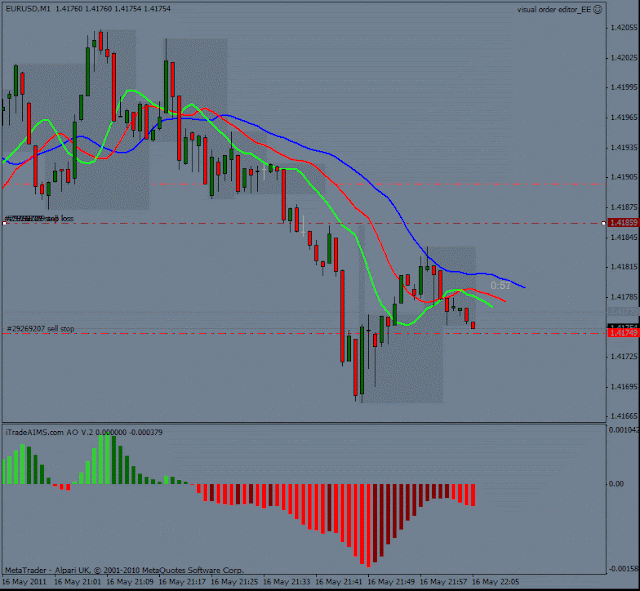Image resolution: width=640 pixels, height=591 pixels.
Task: Click the 1.41995 price scale value
Action: tap(624, 87)
